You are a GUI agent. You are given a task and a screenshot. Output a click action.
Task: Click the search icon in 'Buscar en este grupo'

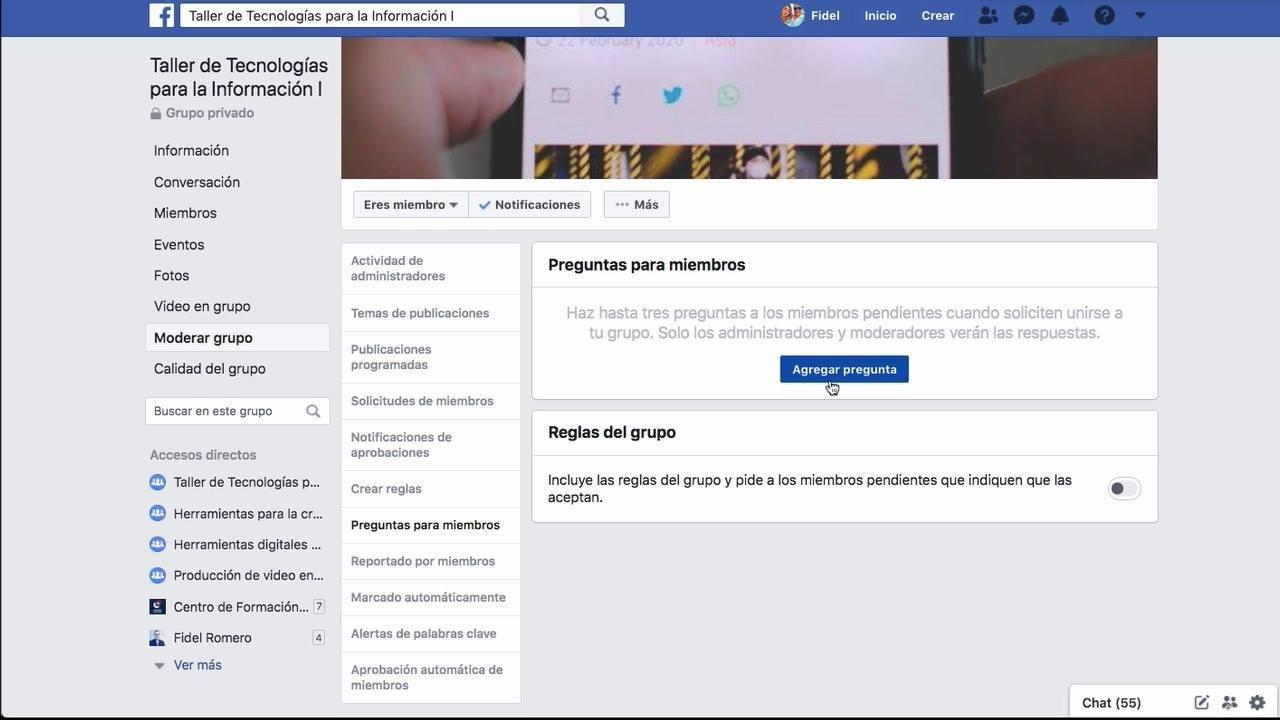[313, 411]
